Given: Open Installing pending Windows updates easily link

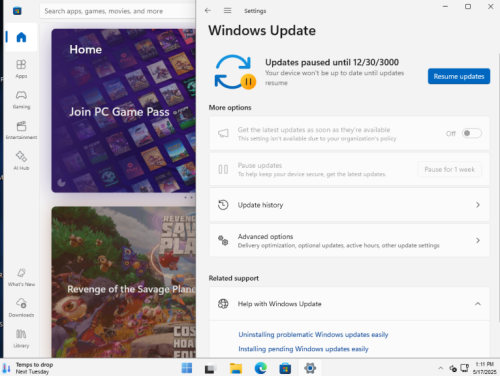Looking at the screenshot, I should [303, 349].
